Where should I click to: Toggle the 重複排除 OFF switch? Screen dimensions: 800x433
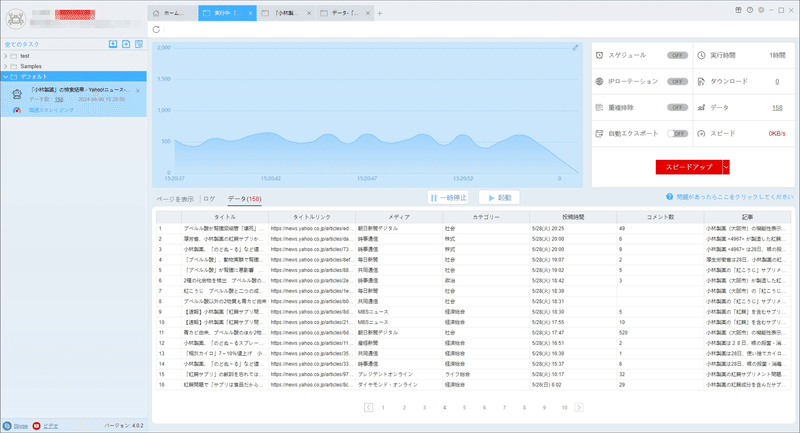tap(677, 108)
